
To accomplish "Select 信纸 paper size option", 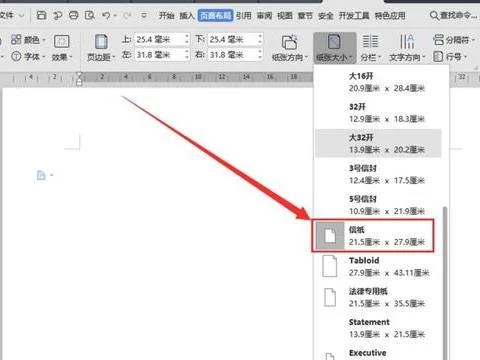I will pyautogui.click(x=373, y=236).
